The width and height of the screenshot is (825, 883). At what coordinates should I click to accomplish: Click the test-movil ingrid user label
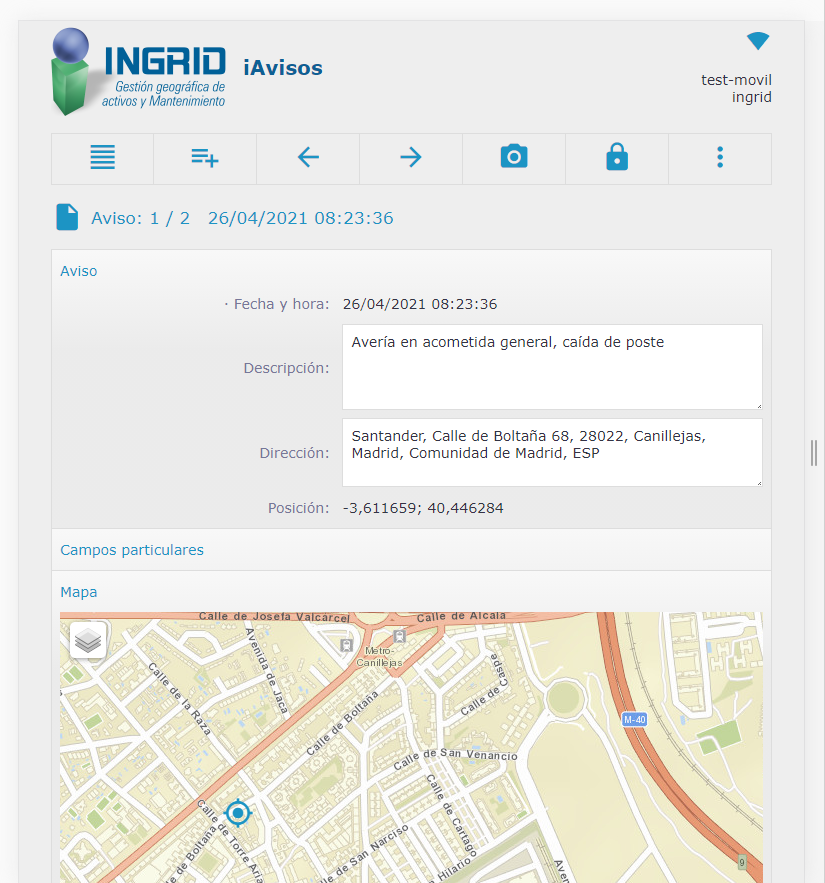(x=737, y=89)
